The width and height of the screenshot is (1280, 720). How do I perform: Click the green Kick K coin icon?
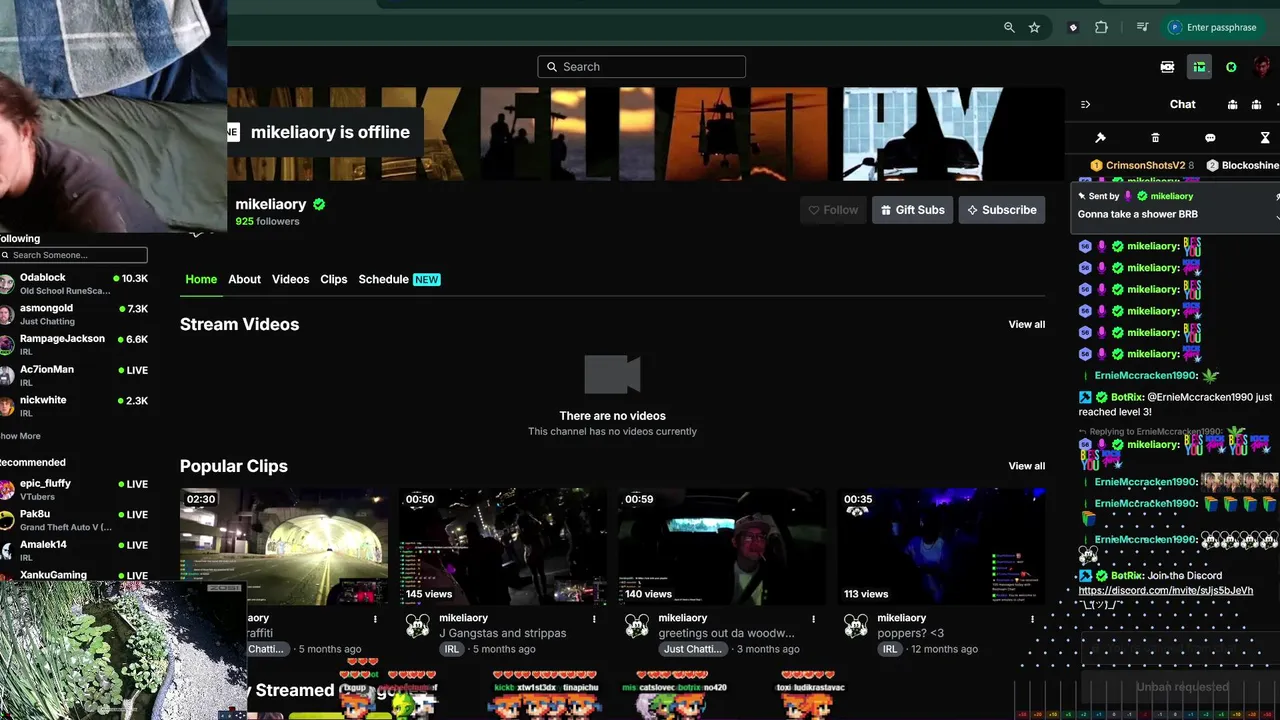(x=1231, y=67)
